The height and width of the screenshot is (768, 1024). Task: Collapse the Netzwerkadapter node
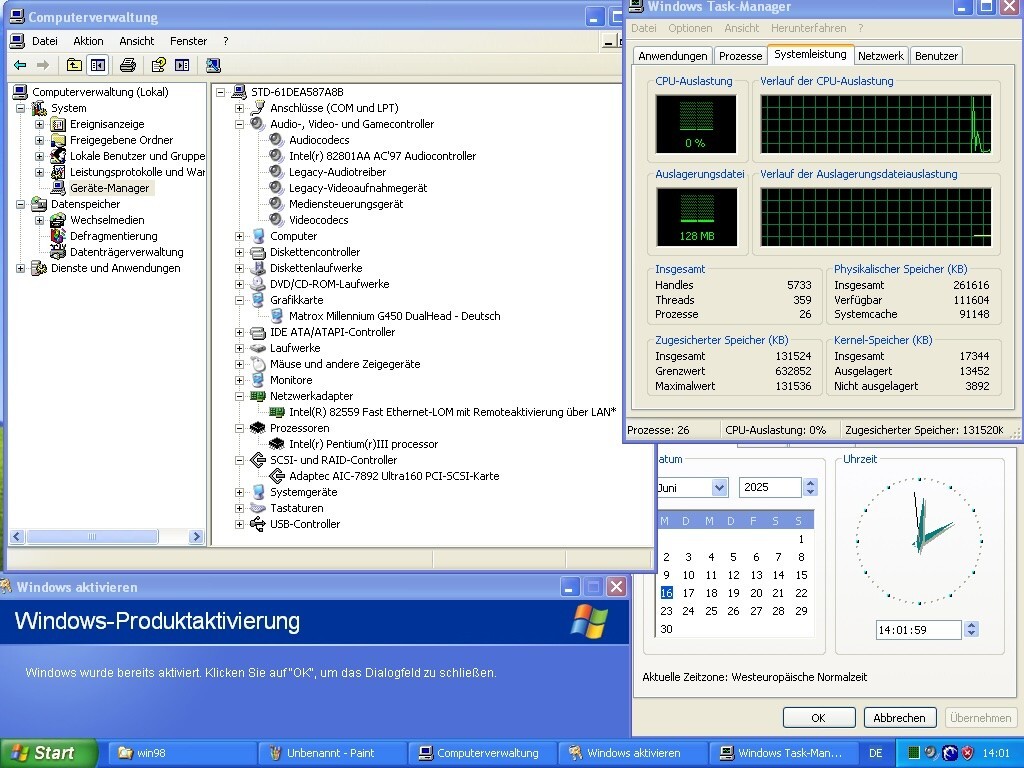240,396
